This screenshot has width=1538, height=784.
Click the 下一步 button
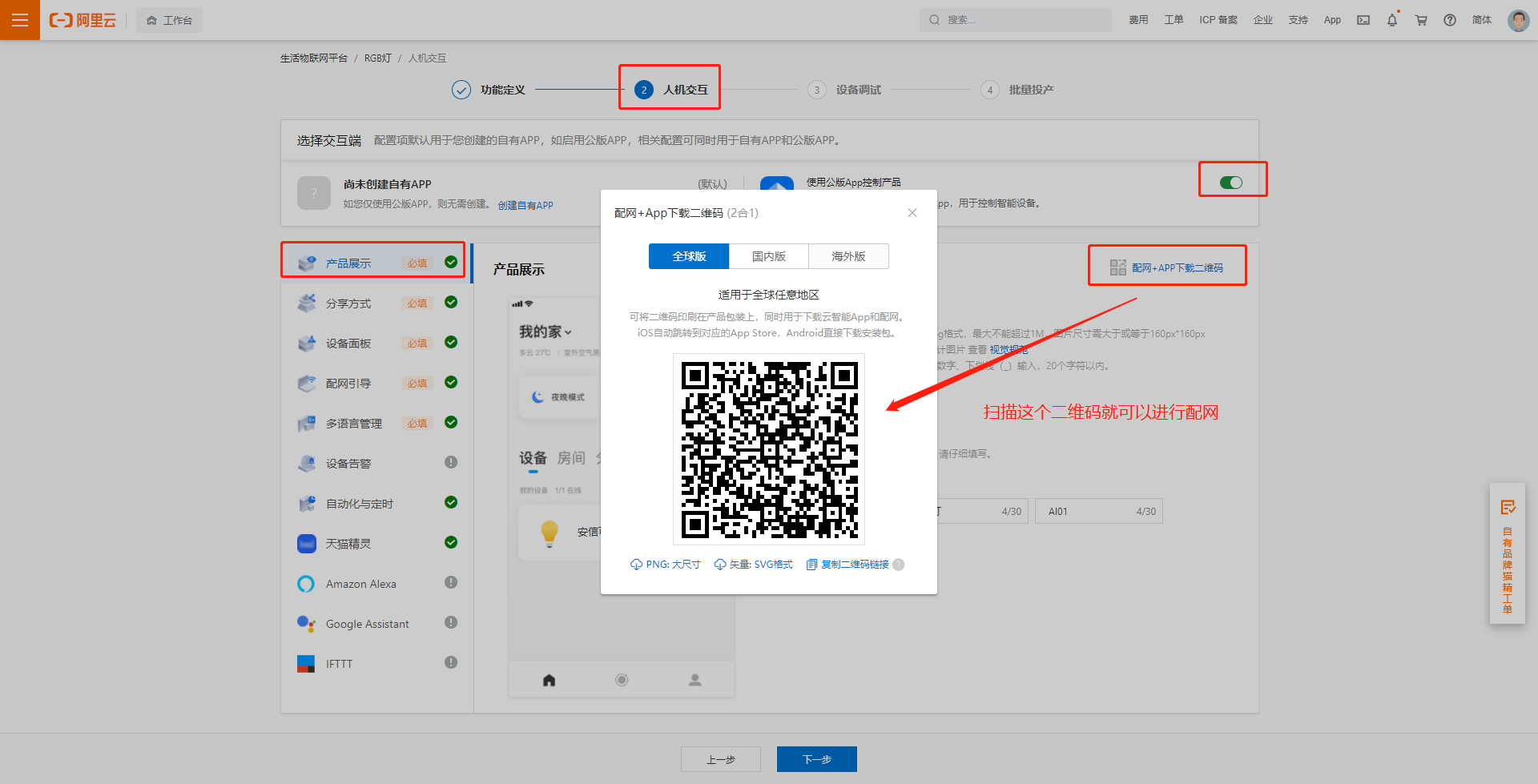pos(817,759)
